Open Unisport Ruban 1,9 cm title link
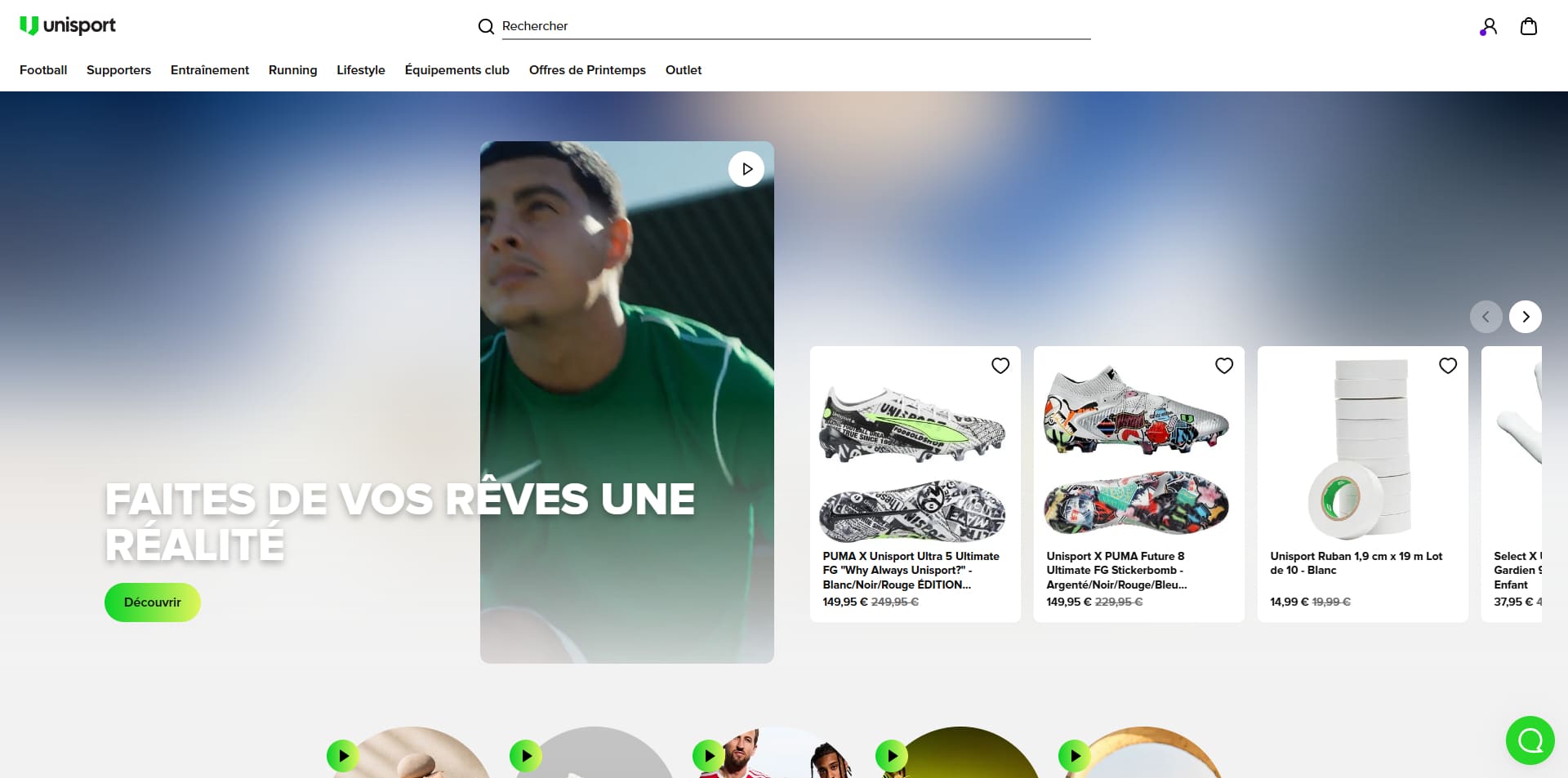Image resolution: width=1568 pixels, height=778 pixels. (x=1356, y=563)
